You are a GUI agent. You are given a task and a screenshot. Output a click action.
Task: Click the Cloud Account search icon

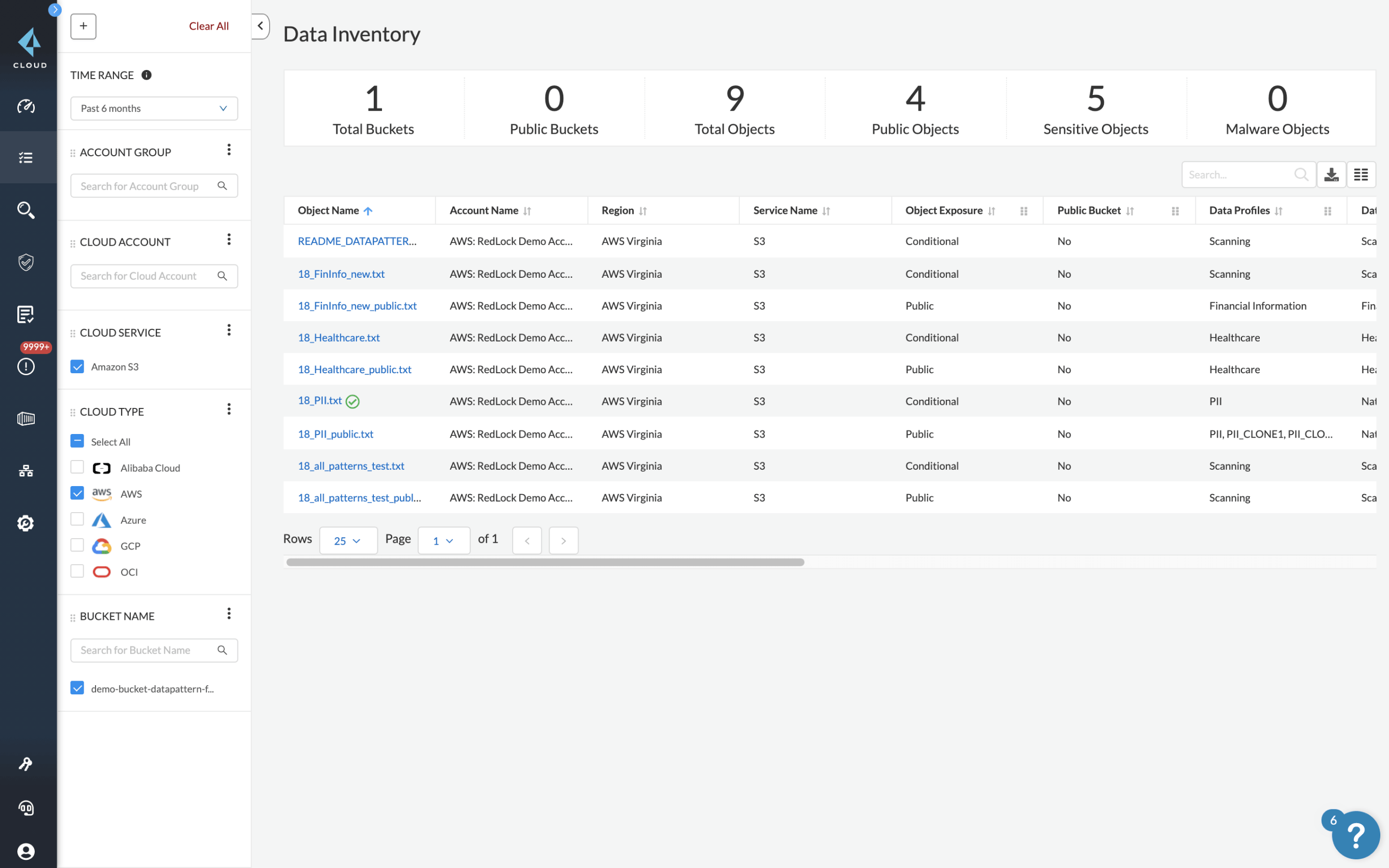pyautogui.click(x=222, y=275)
